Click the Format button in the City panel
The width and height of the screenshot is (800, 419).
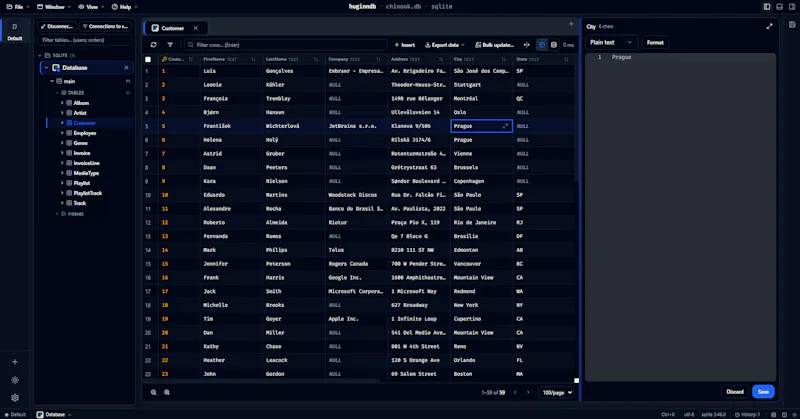[655, 42]
